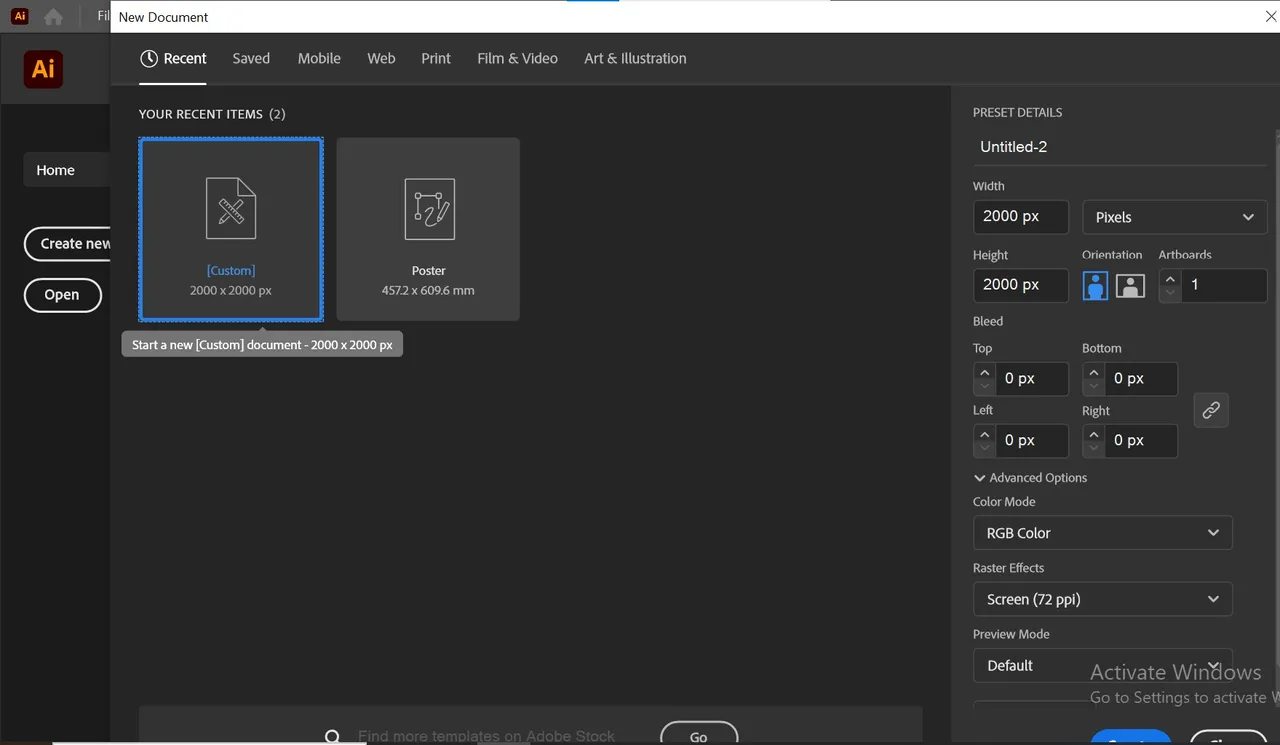Increase the Artboards count stepper
Viewport: 1280px width, 745px height.
[1170, 279]
